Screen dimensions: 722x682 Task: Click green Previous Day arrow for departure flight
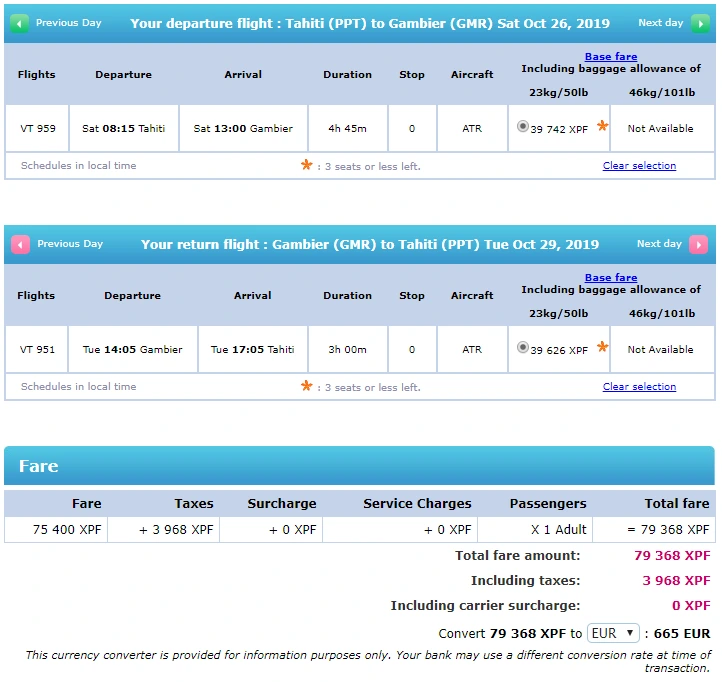[19, 23]
